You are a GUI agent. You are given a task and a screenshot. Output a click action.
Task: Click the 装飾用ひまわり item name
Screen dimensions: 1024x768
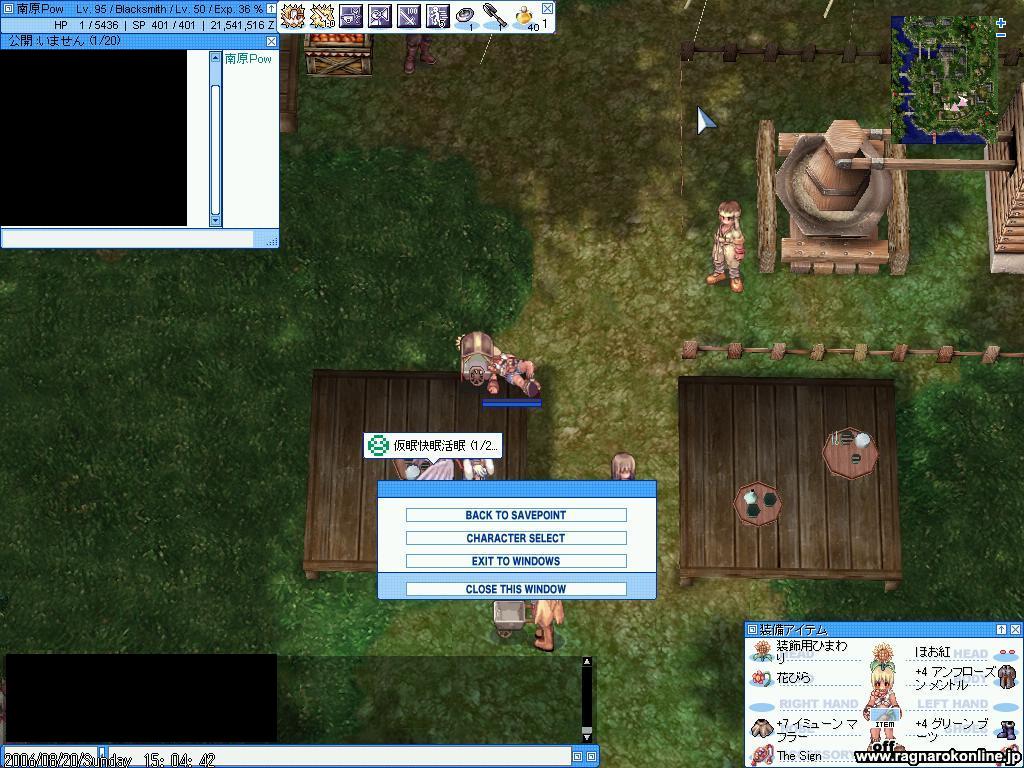pos(812,652)
